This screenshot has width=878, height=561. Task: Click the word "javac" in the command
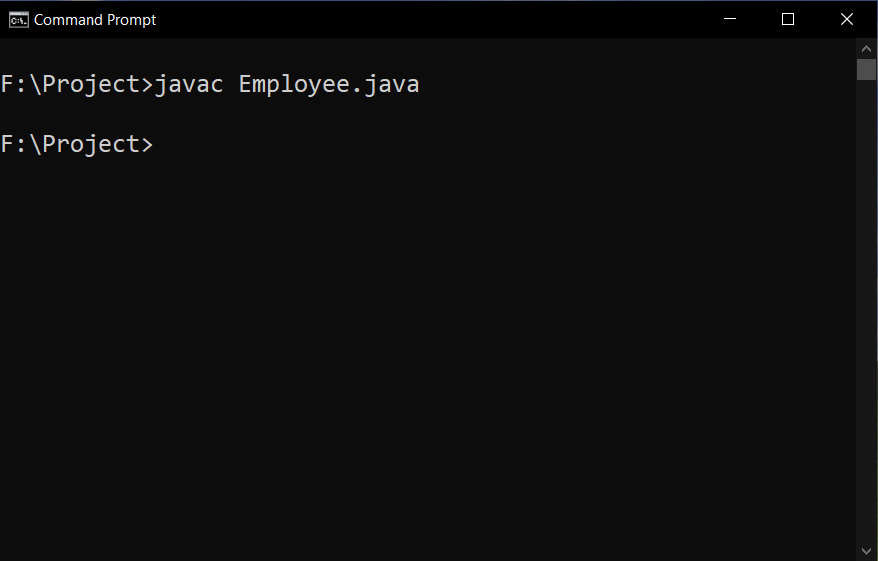(189, 85)
